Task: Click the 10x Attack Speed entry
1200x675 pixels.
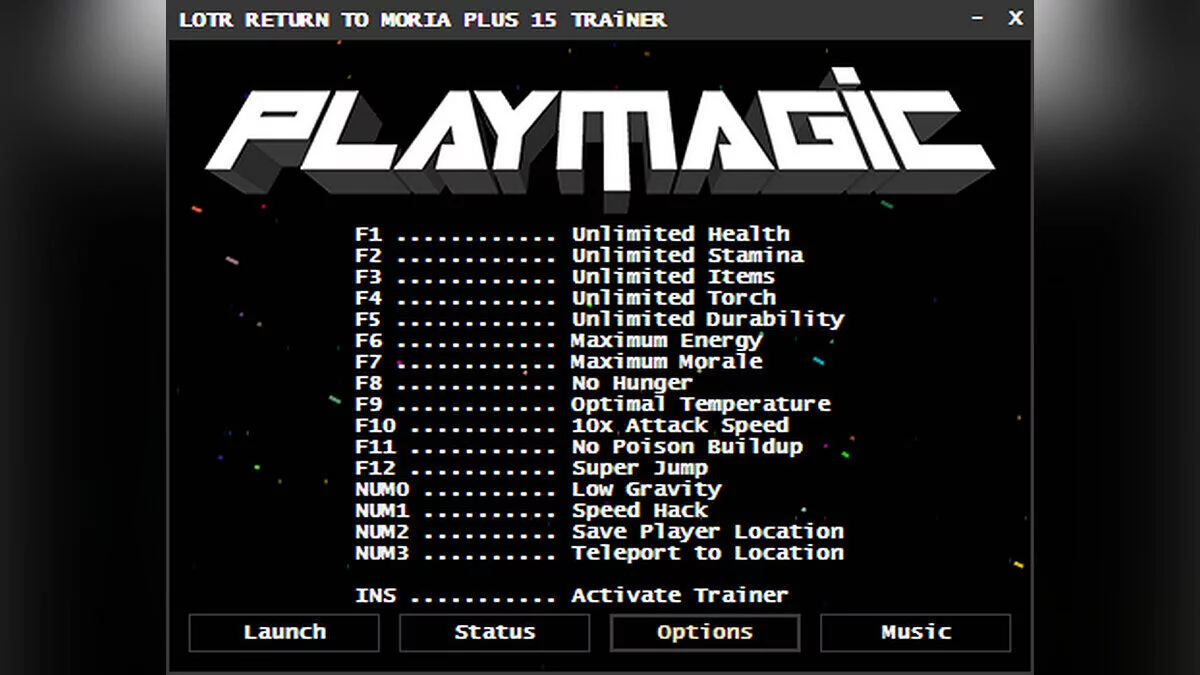Action: tap(679, 426)
